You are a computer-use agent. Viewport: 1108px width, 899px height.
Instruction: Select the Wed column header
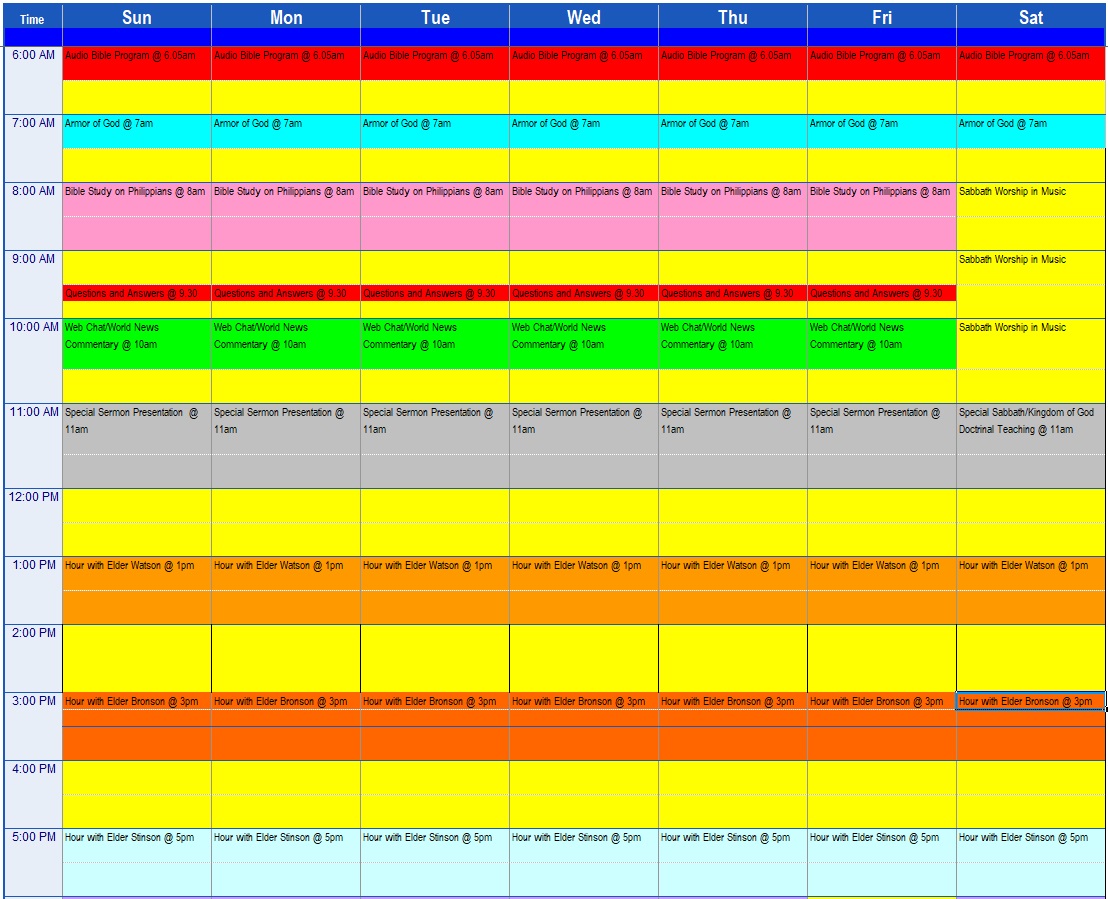(x=584, y=17)
